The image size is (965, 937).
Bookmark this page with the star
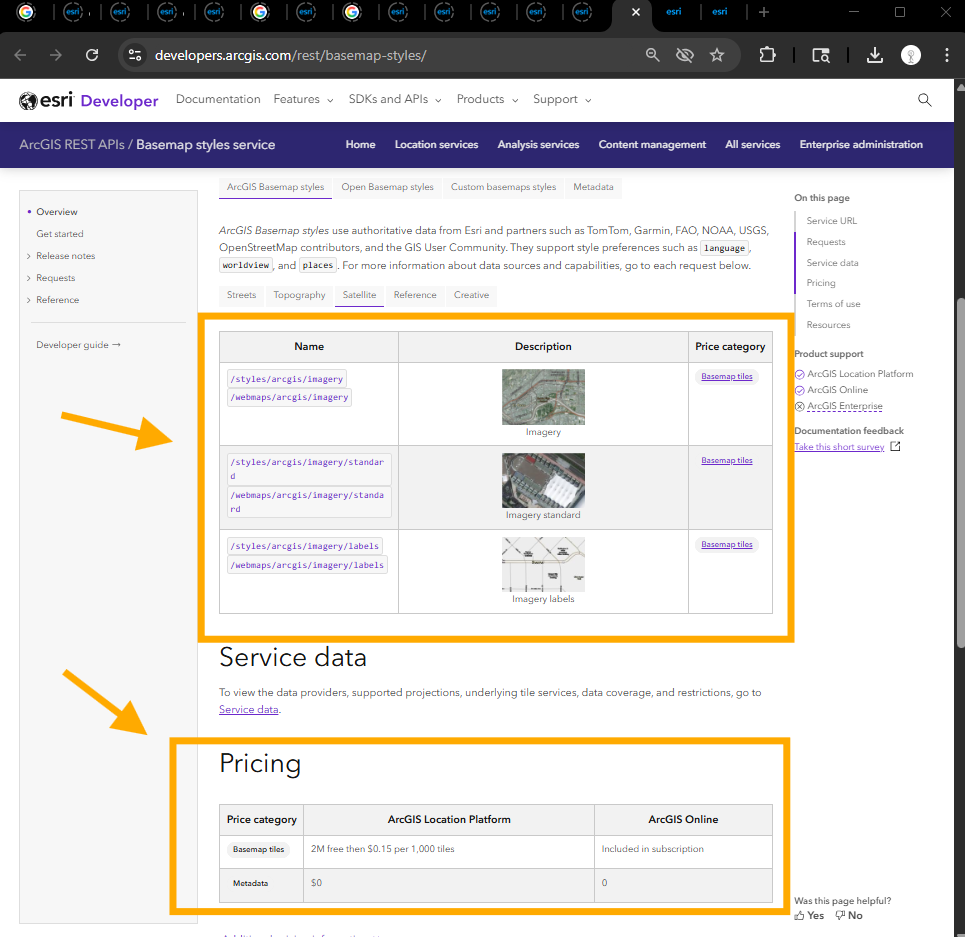[x=717, y=55]
